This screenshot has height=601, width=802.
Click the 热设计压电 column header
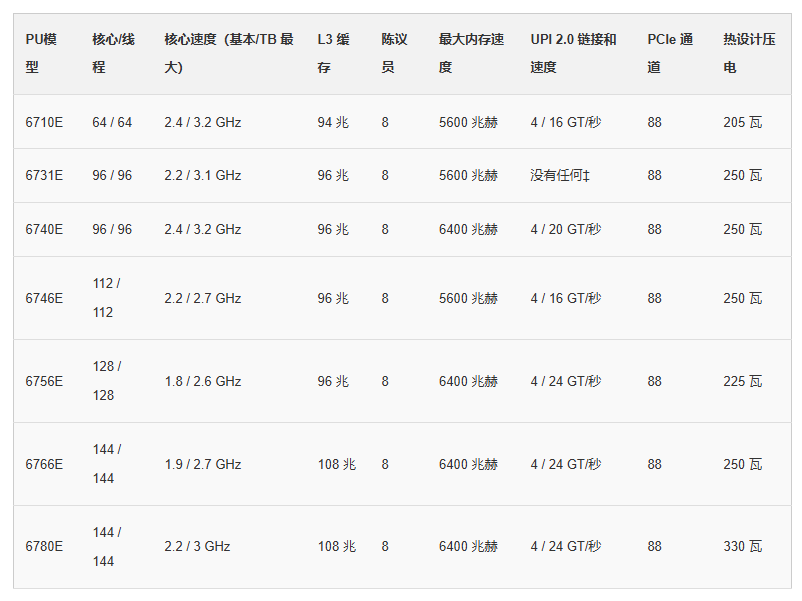tap(749, 53)
